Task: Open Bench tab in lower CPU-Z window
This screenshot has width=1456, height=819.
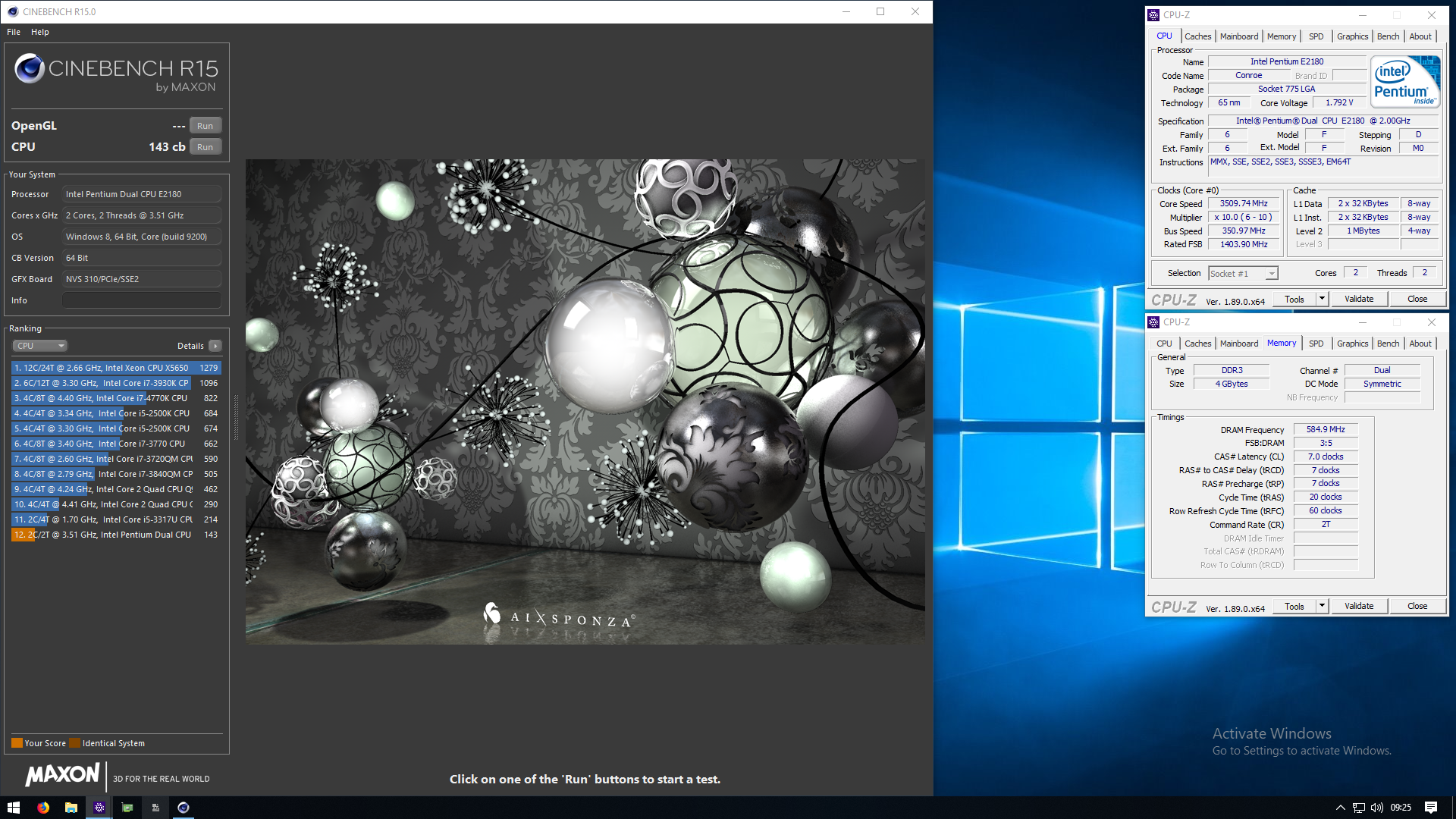Action: 1388,344
